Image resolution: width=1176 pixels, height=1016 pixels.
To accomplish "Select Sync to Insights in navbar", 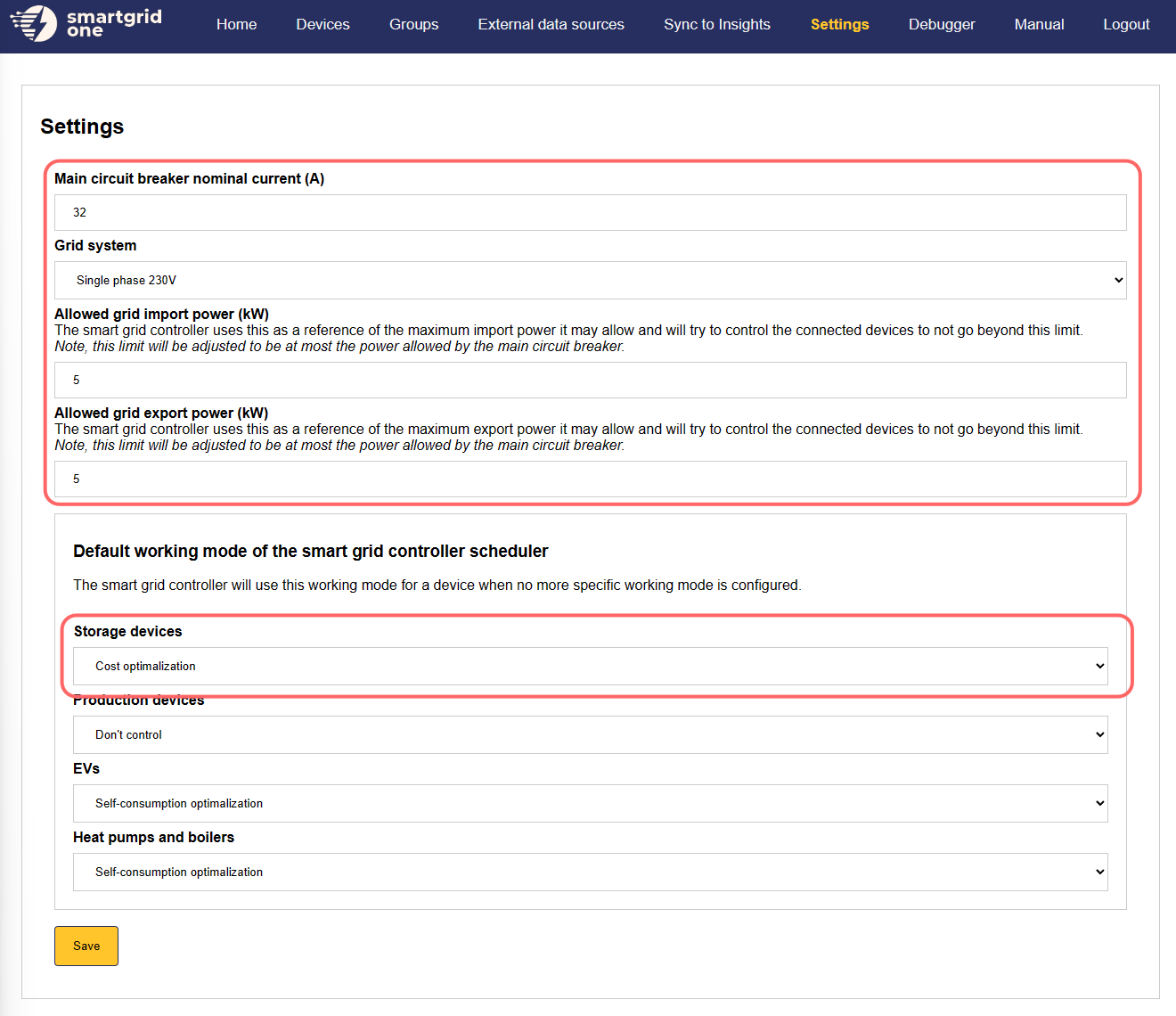I will point(716,25).
